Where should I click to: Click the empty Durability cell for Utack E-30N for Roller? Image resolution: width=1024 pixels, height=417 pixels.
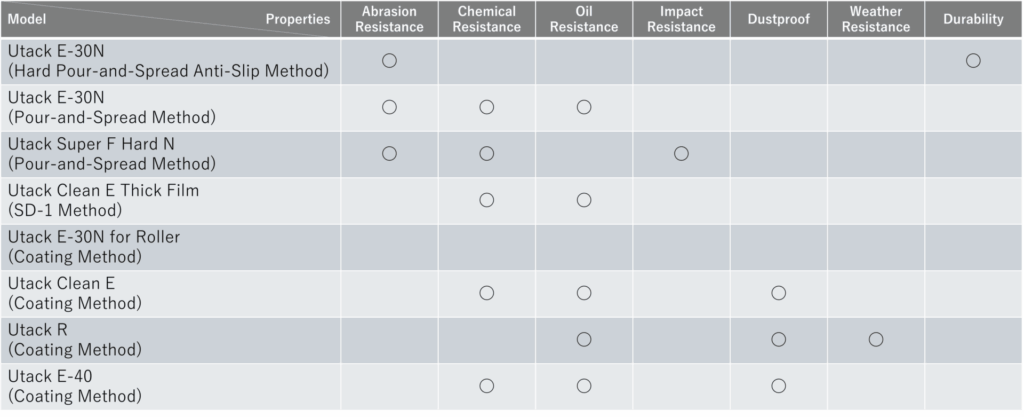coord(973,247)
